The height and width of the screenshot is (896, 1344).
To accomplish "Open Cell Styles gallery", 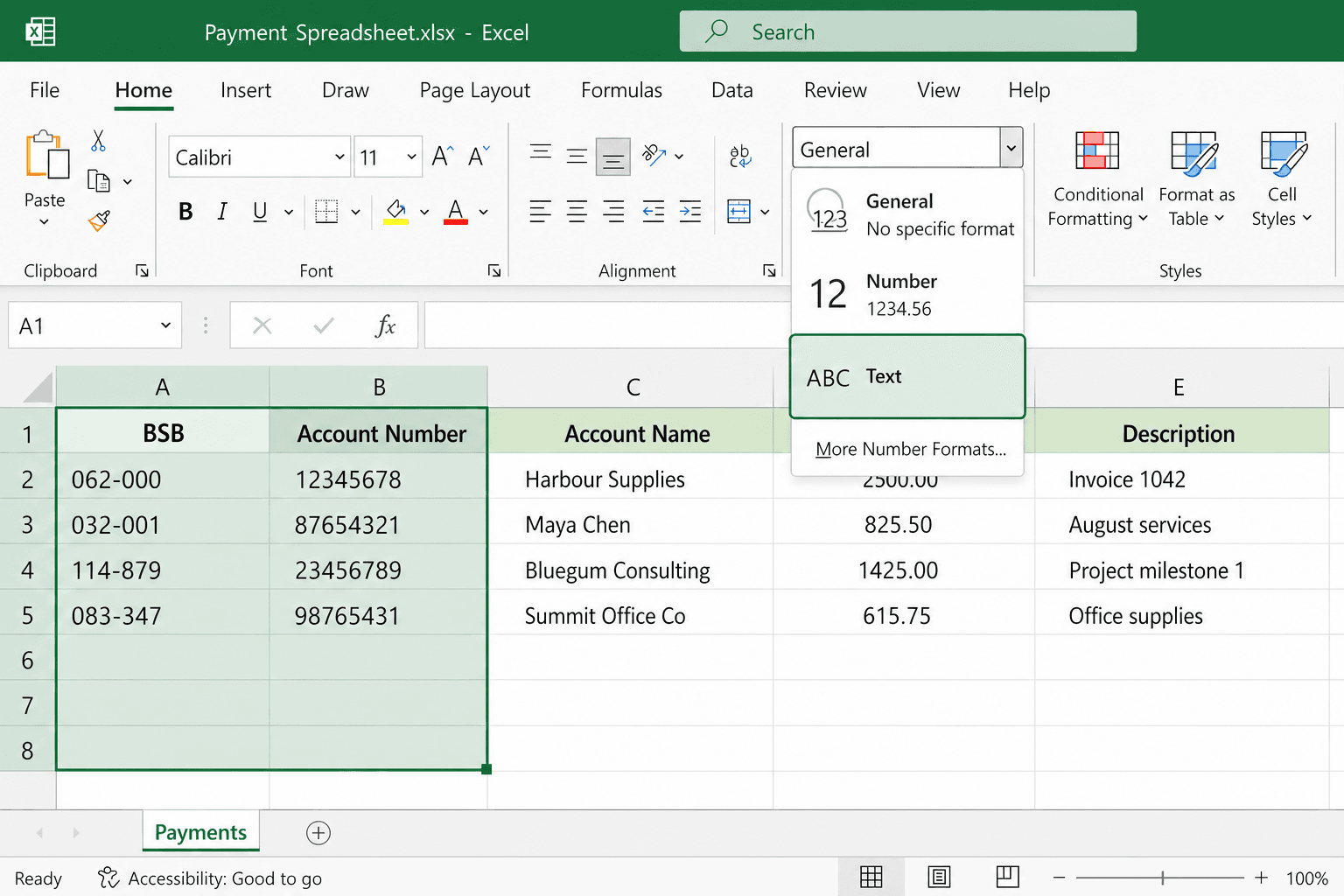I will point(1282,179).
